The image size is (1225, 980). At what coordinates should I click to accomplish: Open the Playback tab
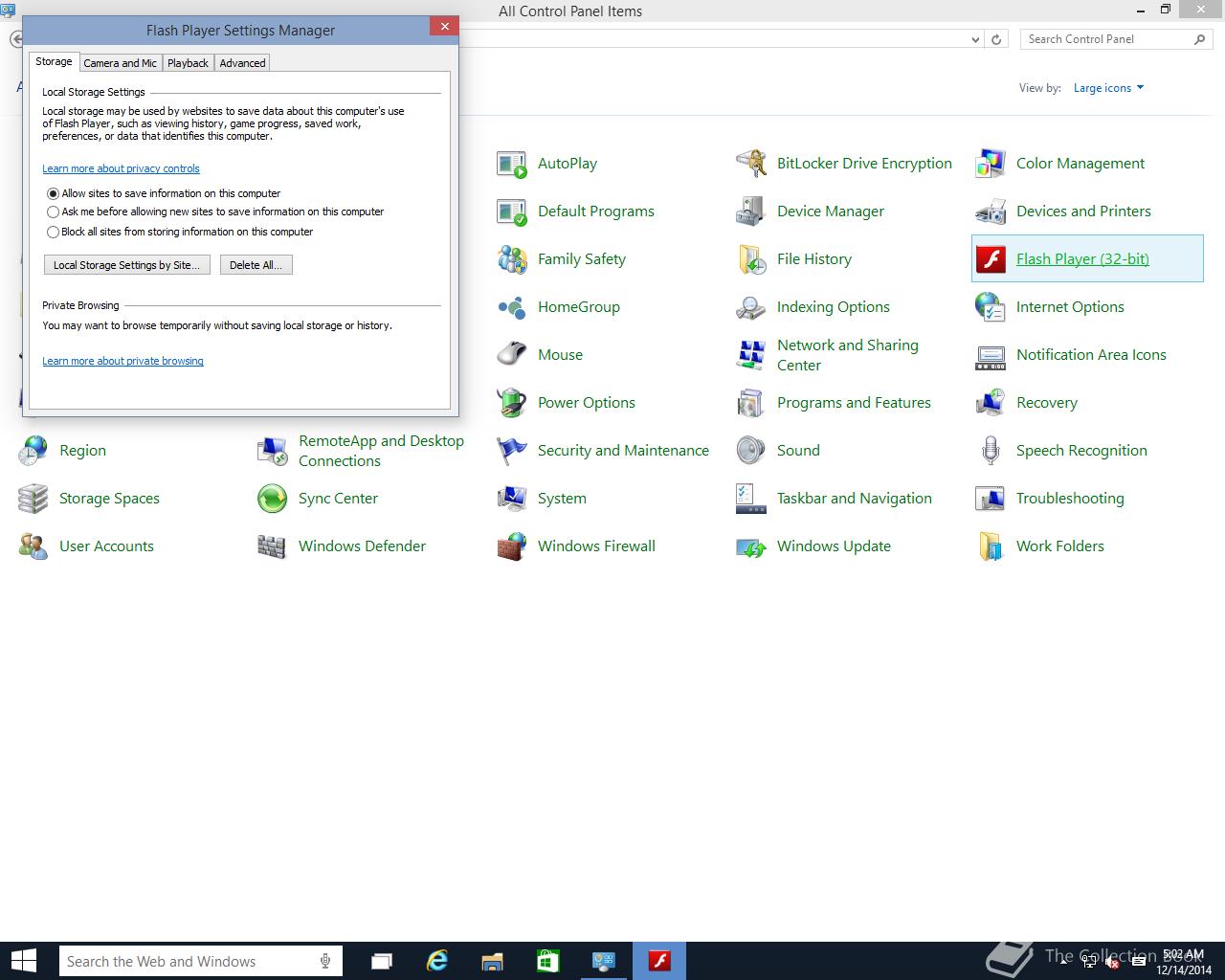point(188,63)
